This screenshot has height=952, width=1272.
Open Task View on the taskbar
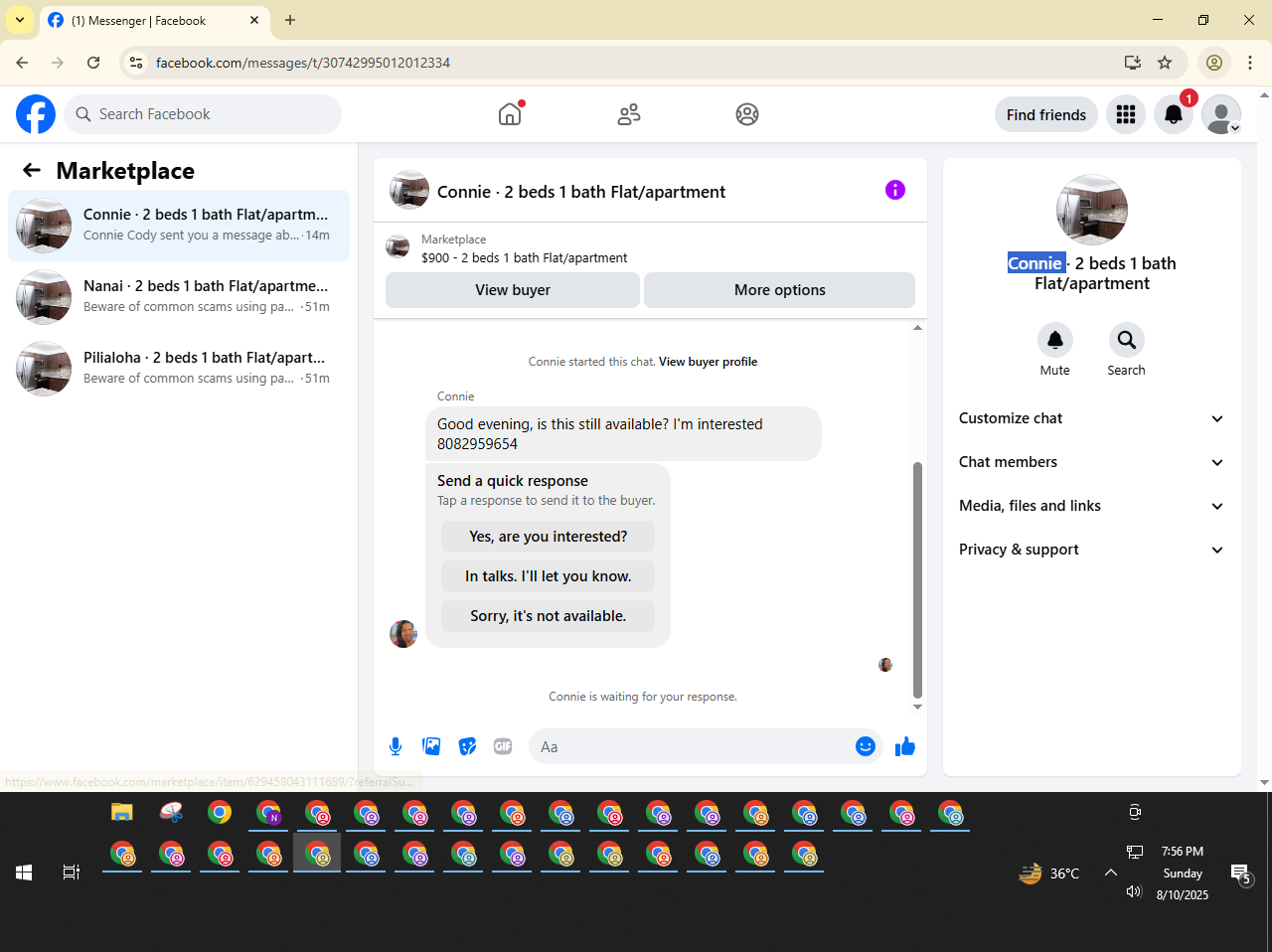point(72,873)
